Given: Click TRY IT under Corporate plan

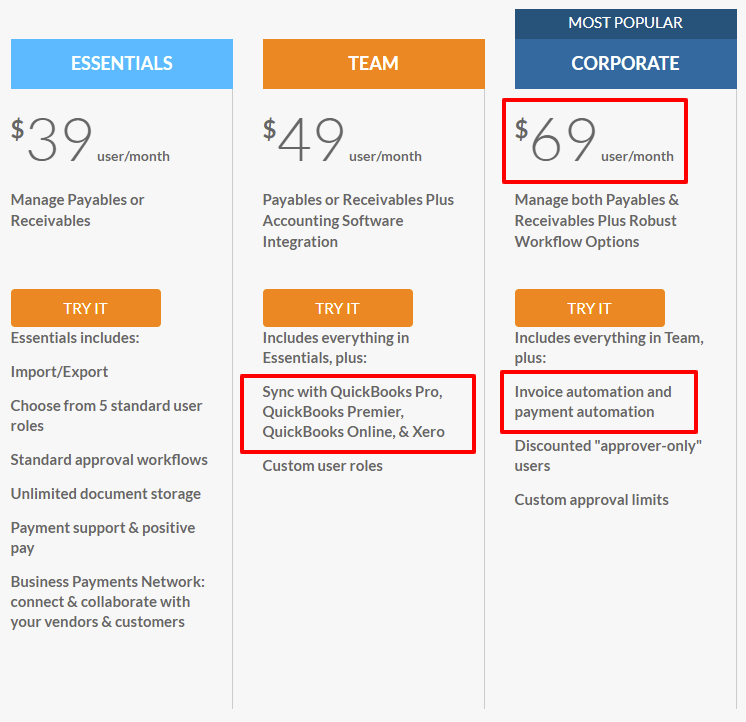Looking at the screenshot, I should (x=589, y=308).
